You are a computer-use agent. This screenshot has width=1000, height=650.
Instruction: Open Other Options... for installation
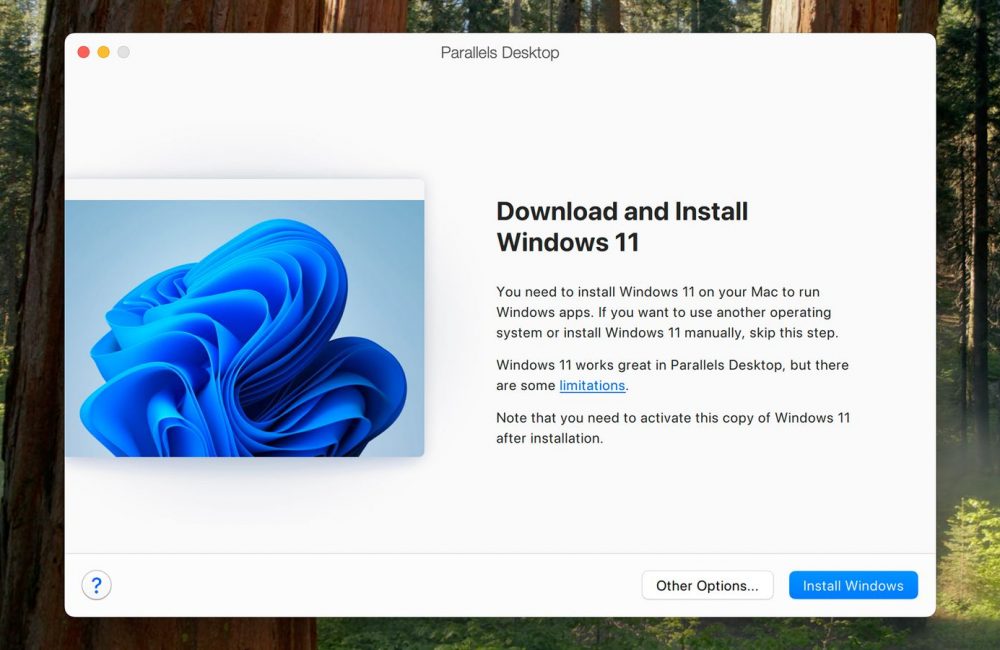(x=707, y=586)
